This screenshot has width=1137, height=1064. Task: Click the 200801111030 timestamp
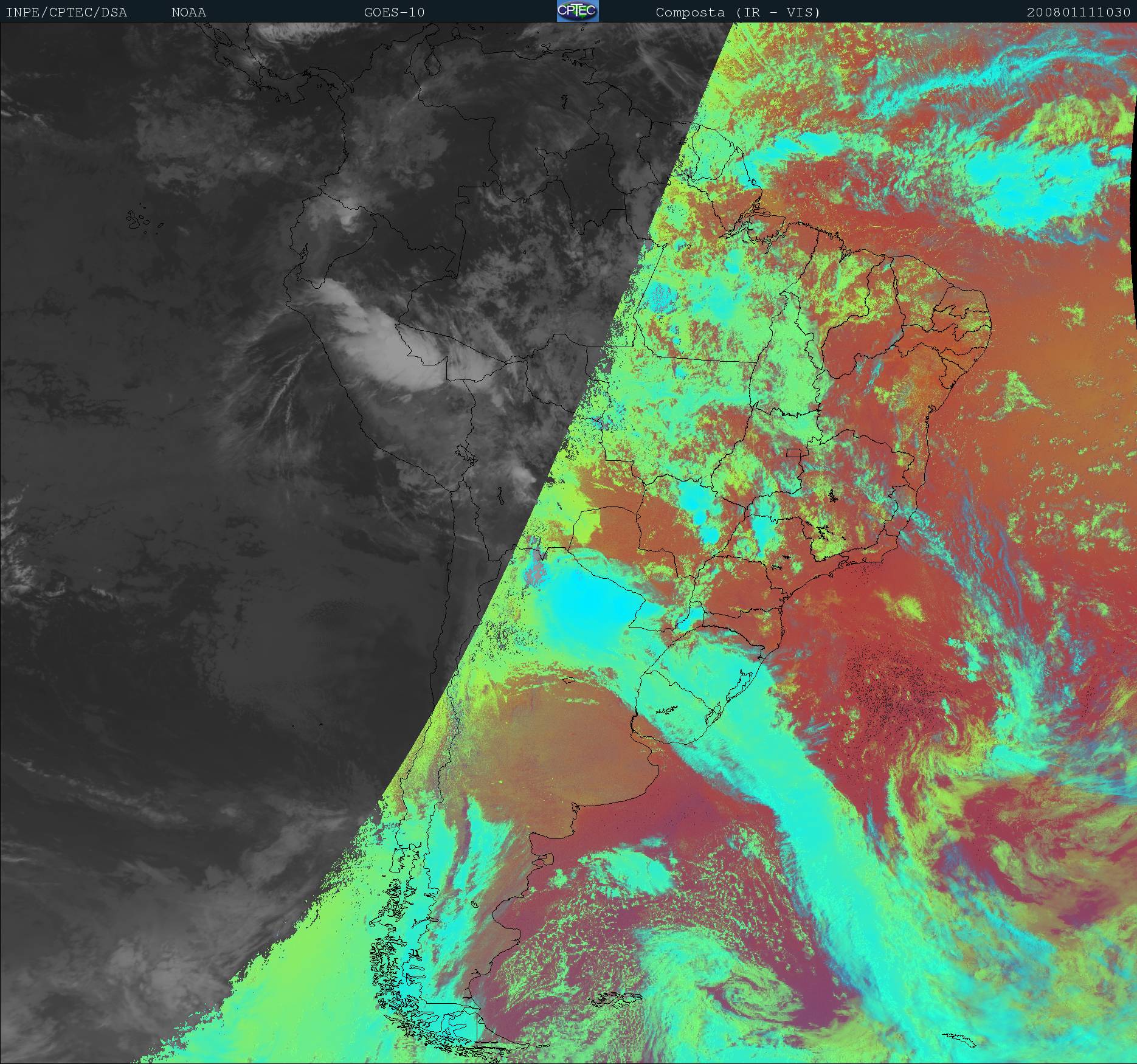coord(1079,12)
